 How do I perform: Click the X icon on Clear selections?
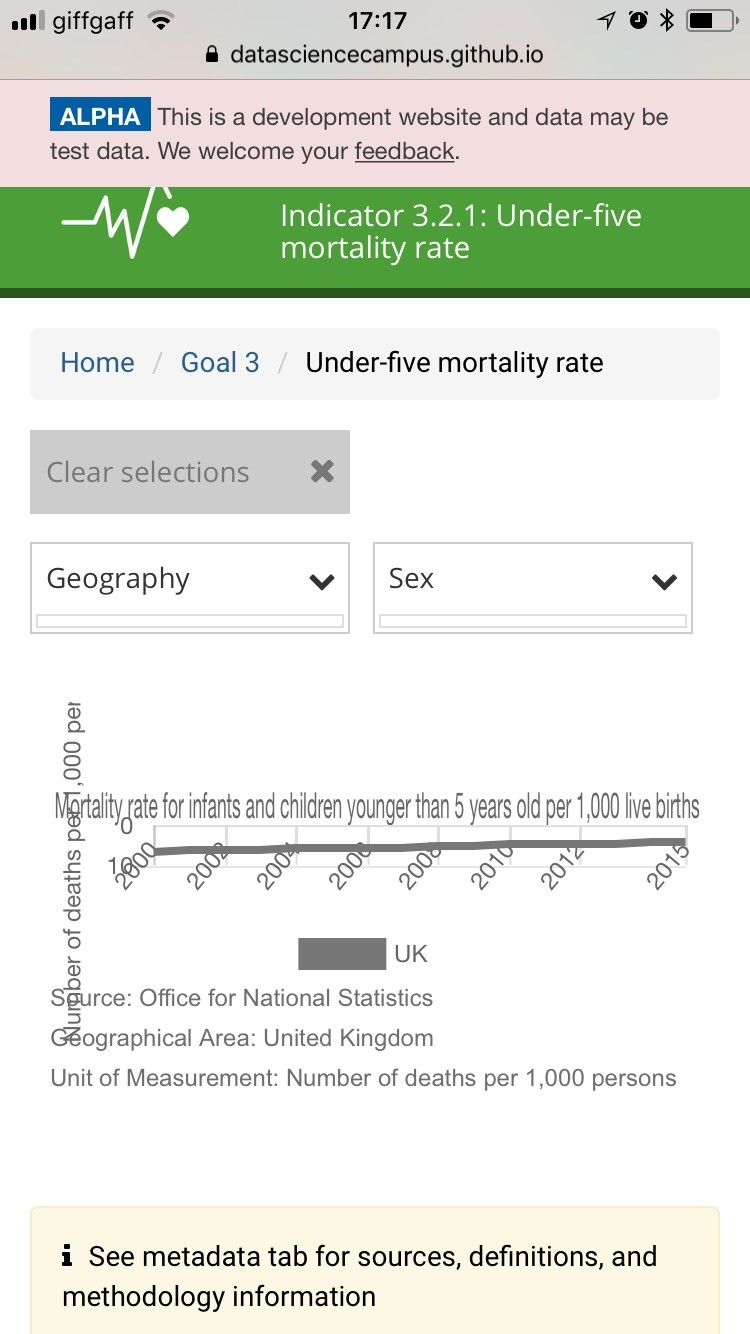pyautogui.click(x=322, y=471)
